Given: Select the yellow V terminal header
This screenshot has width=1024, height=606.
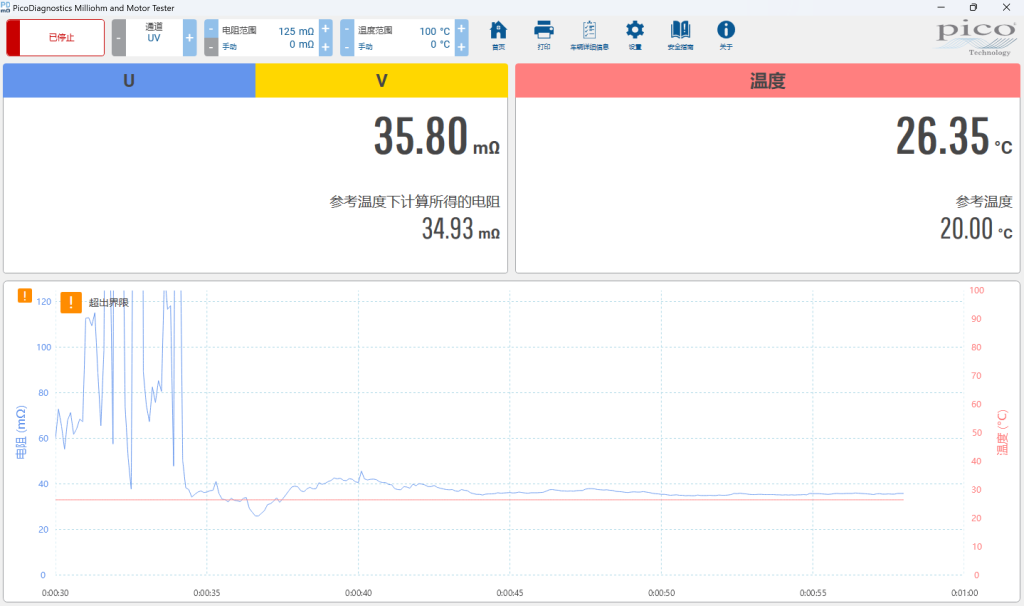Looking at the screenshot, I should pyautogui.click(x=381, y=81).
